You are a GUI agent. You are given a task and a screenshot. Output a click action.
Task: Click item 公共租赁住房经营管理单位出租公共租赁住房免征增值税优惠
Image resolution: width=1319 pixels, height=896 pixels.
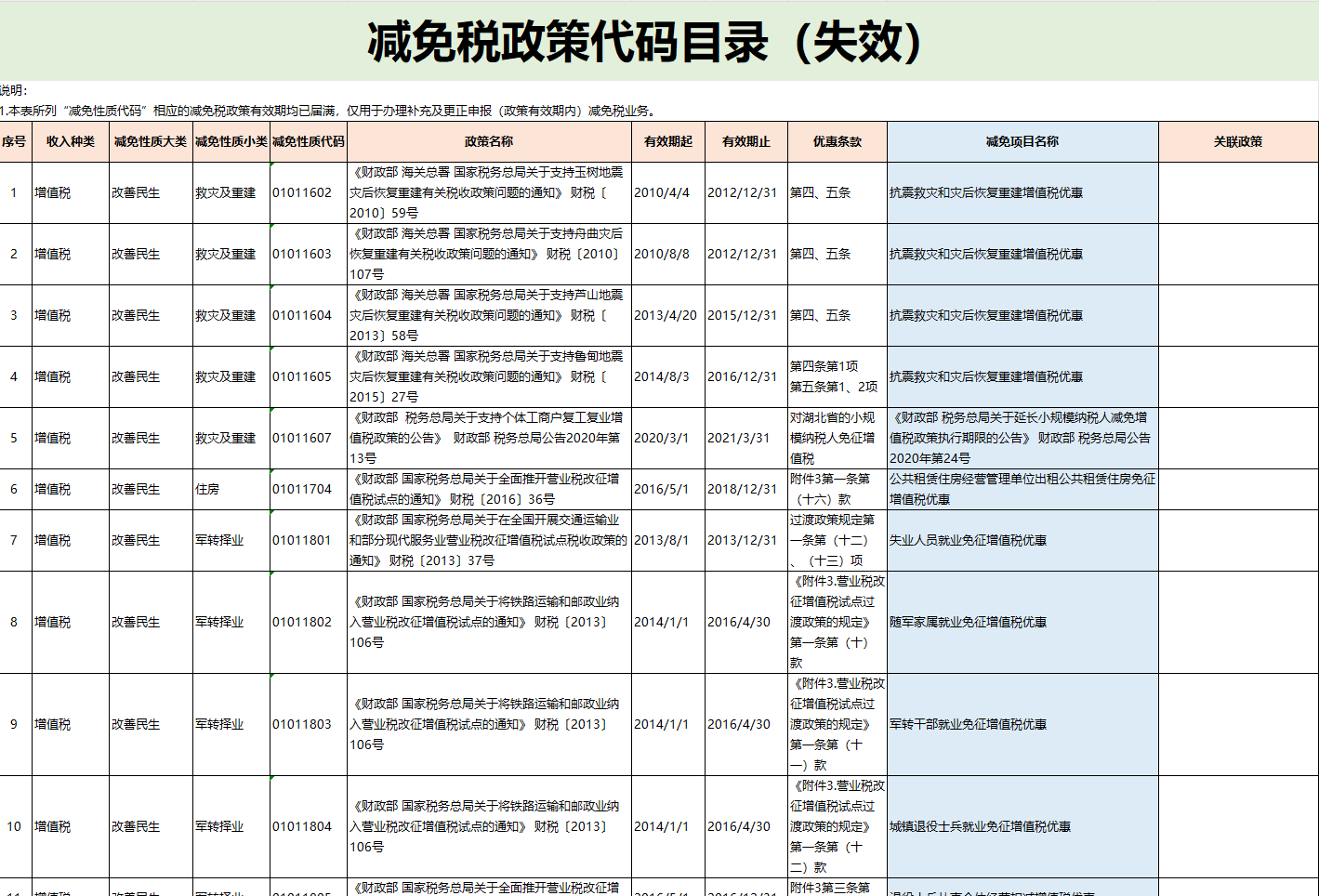tap(1022, 489)
